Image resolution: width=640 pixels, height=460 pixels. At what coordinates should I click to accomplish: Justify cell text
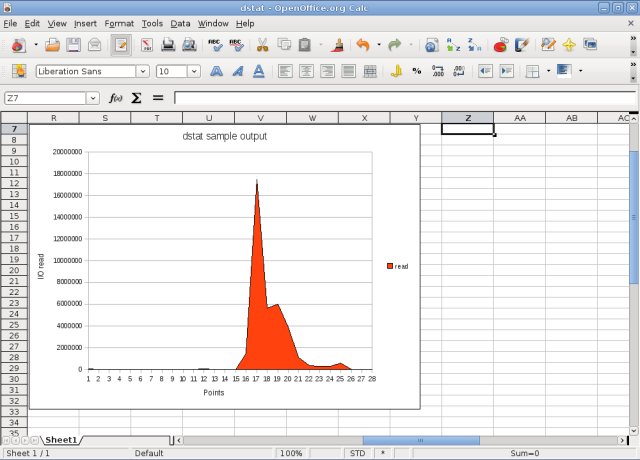coord(349,71)
